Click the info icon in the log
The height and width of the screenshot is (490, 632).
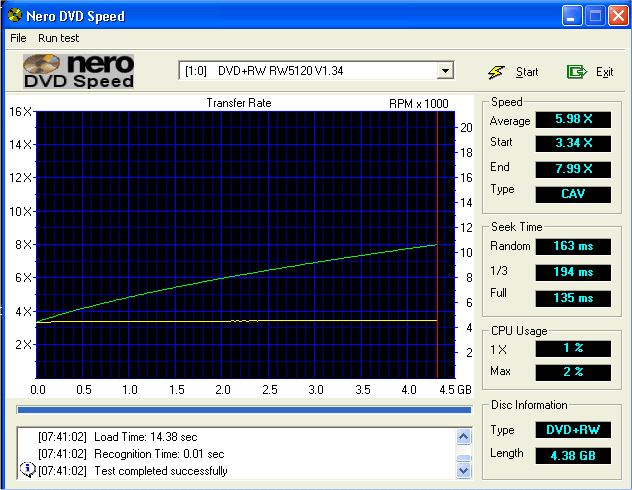pyautogui.click(x=27, y=470)
